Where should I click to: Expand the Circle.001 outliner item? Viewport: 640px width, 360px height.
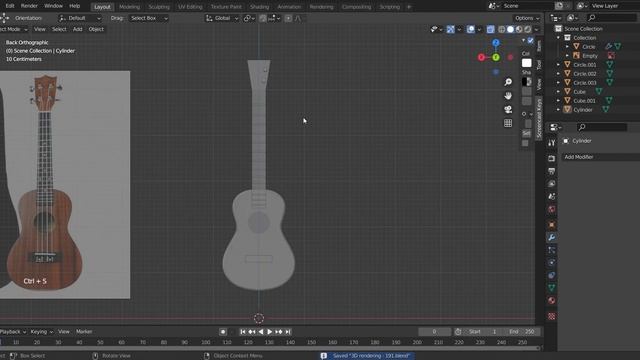pos(558,64)
